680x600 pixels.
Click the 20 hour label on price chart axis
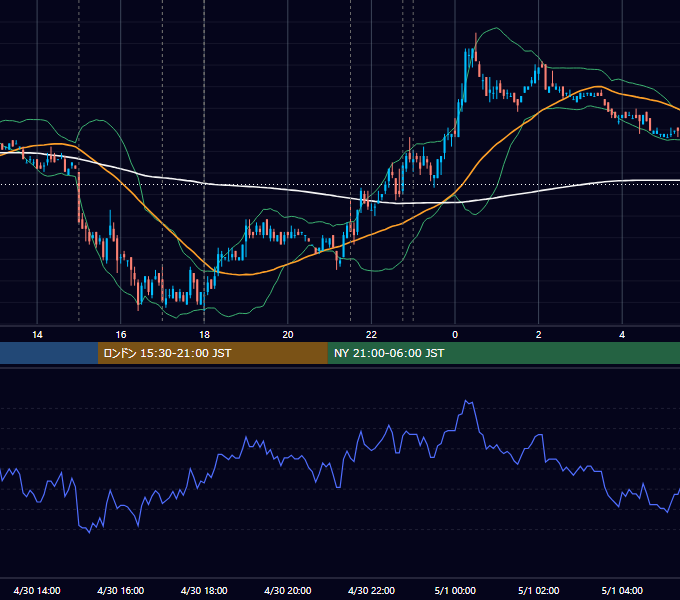[288, 335]
